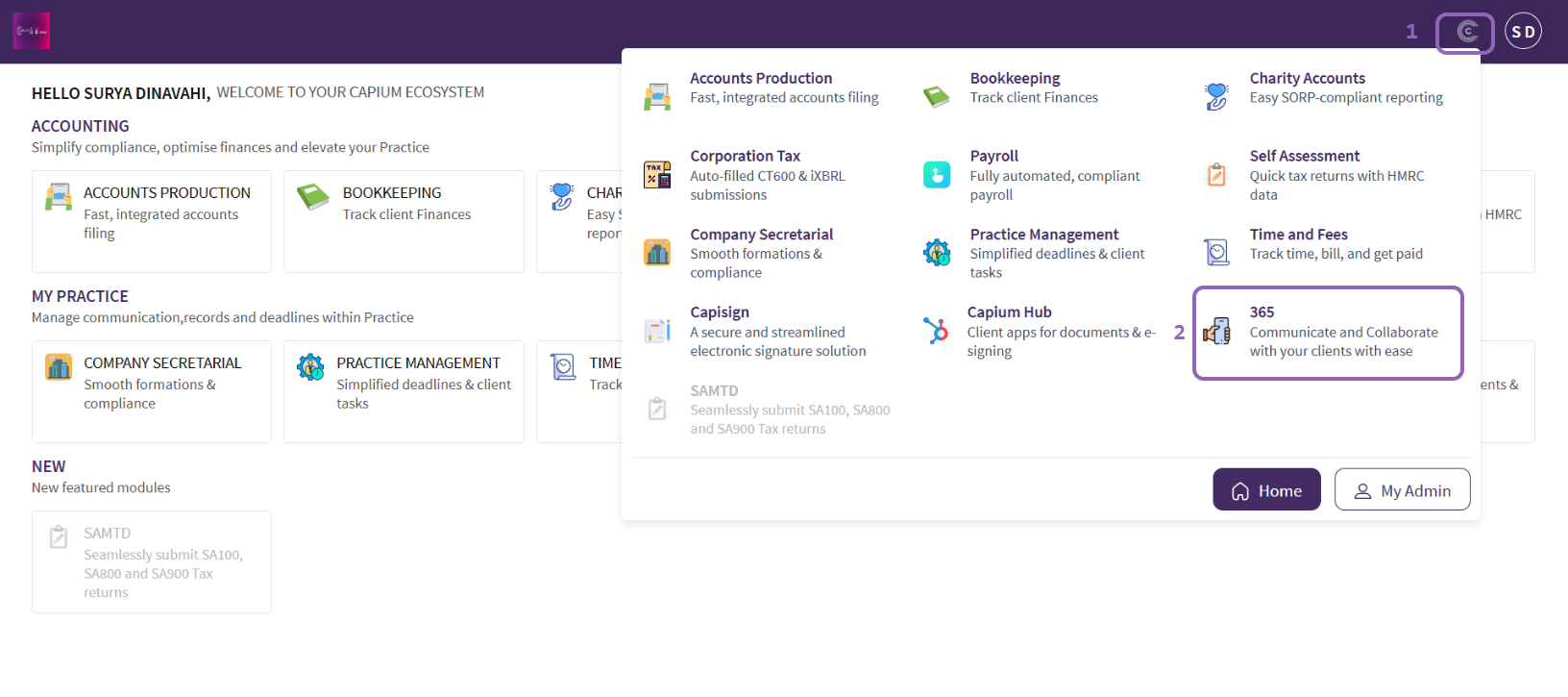The width and height of the screenshot is (1568, 697).
Task: Select Capisign menu title
Action: pos(719,312)
